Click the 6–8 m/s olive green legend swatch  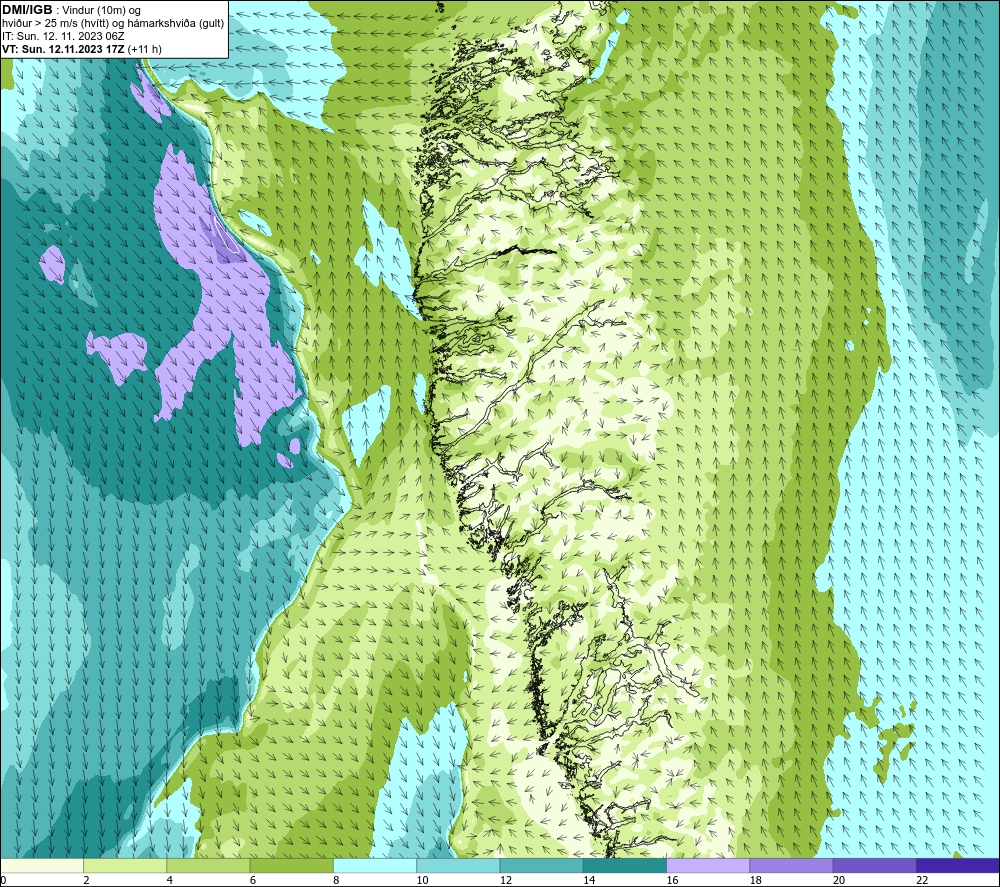[x=291, y=865]
